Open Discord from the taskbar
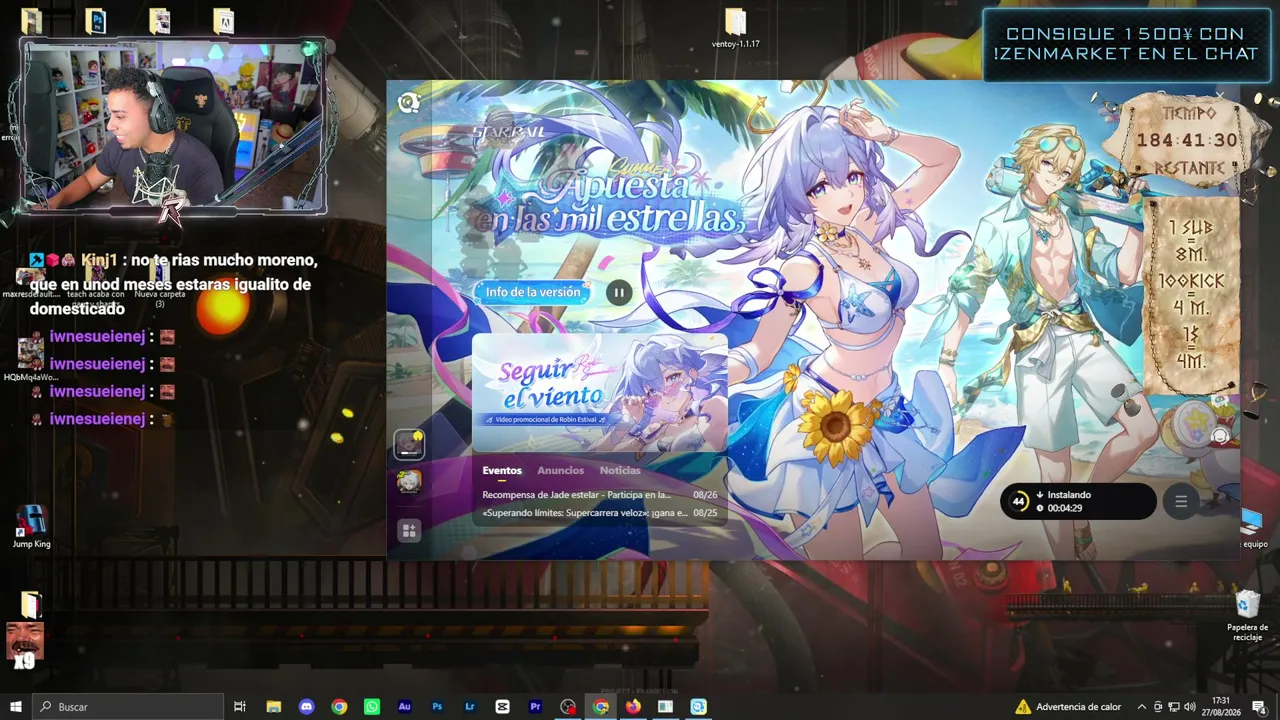This screenshot has height=720, width=1280. pos(307,707)
